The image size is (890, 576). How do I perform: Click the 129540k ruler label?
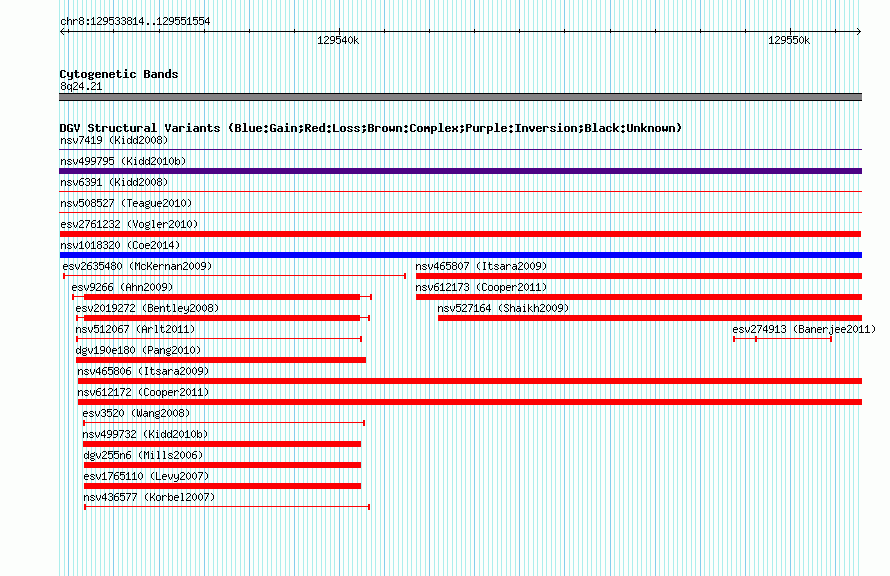click(338, 40)
